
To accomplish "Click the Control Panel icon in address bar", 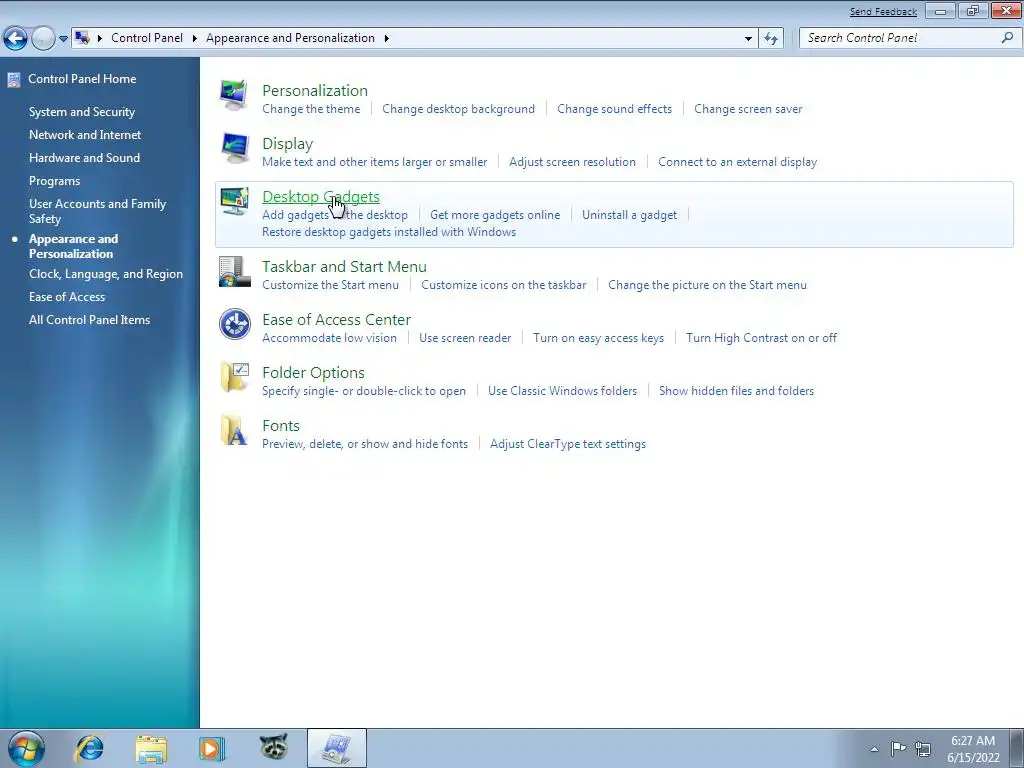I will pyautogui.click(x=82, y=38).
